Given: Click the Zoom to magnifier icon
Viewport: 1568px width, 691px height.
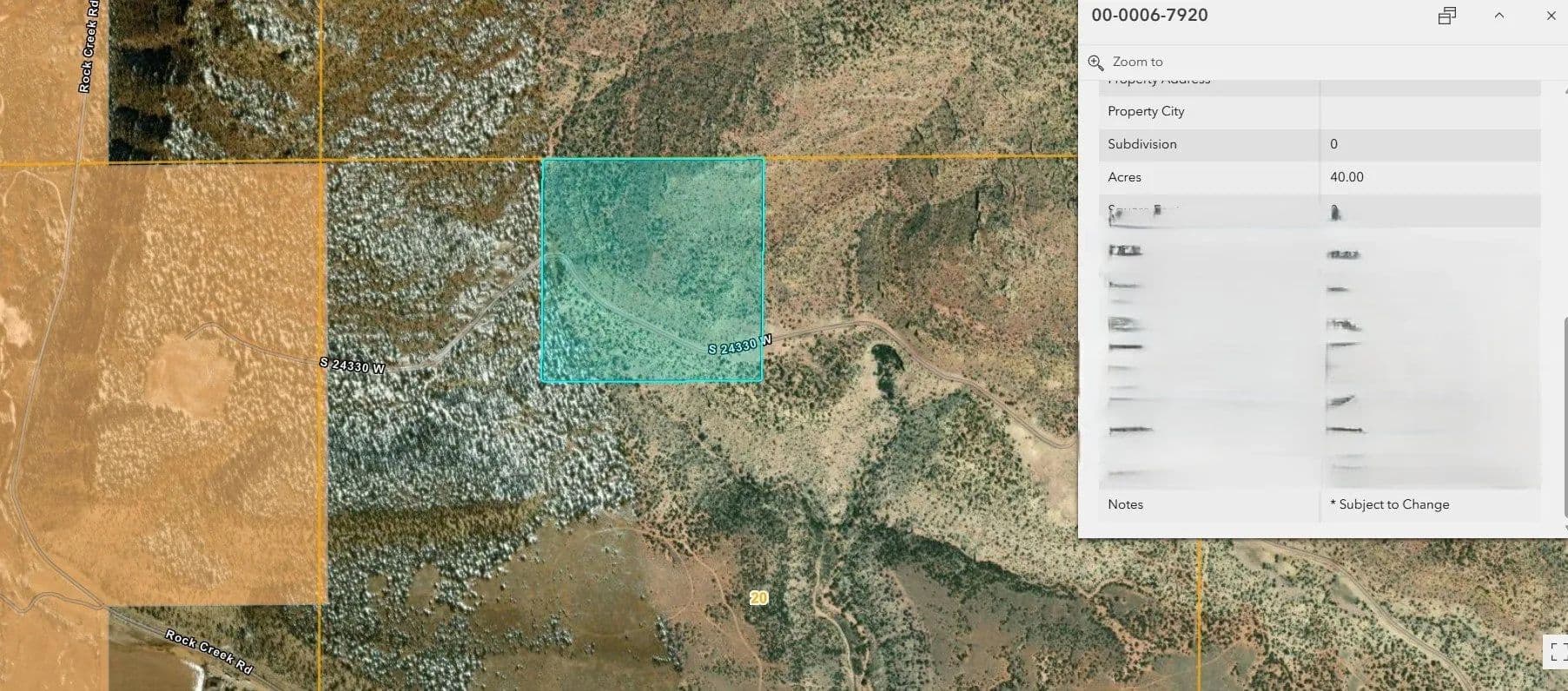Looking at the screenshot, I should (x=1095, y=63).
